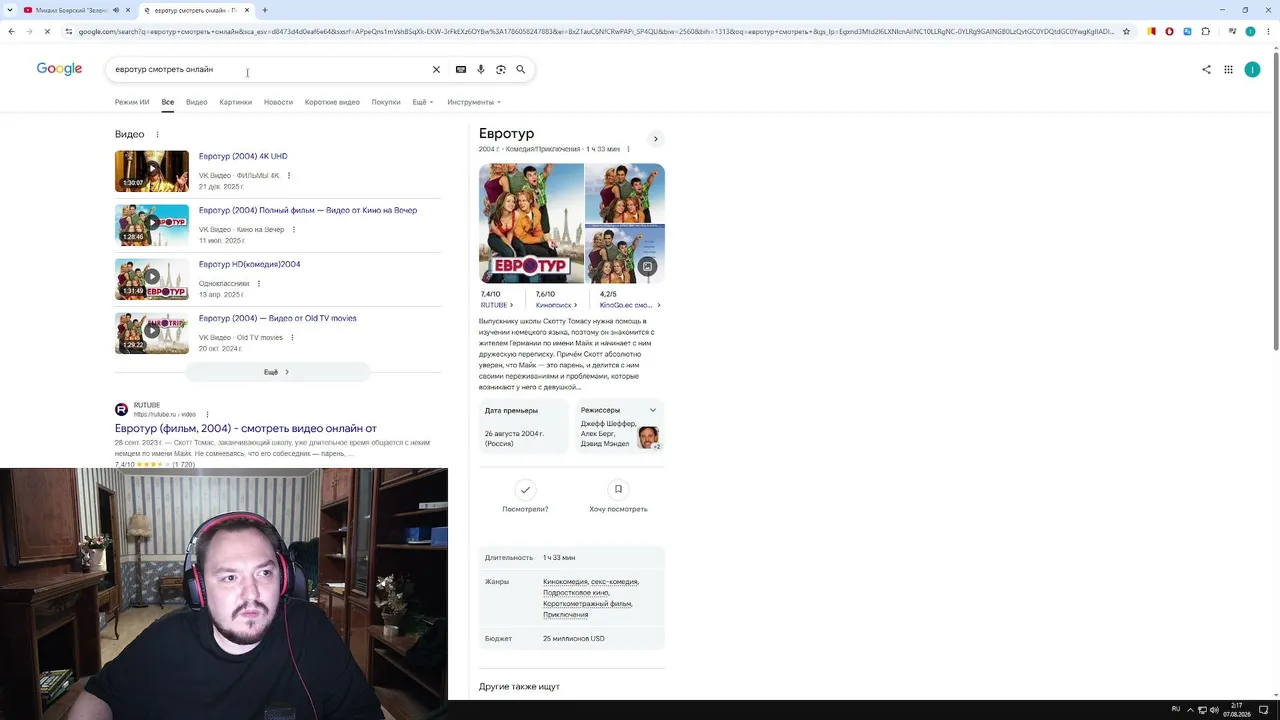Play the 1:30:07 video thumbnail
Viewport: 1280px width, 720px height.
[x=152, y=171]
